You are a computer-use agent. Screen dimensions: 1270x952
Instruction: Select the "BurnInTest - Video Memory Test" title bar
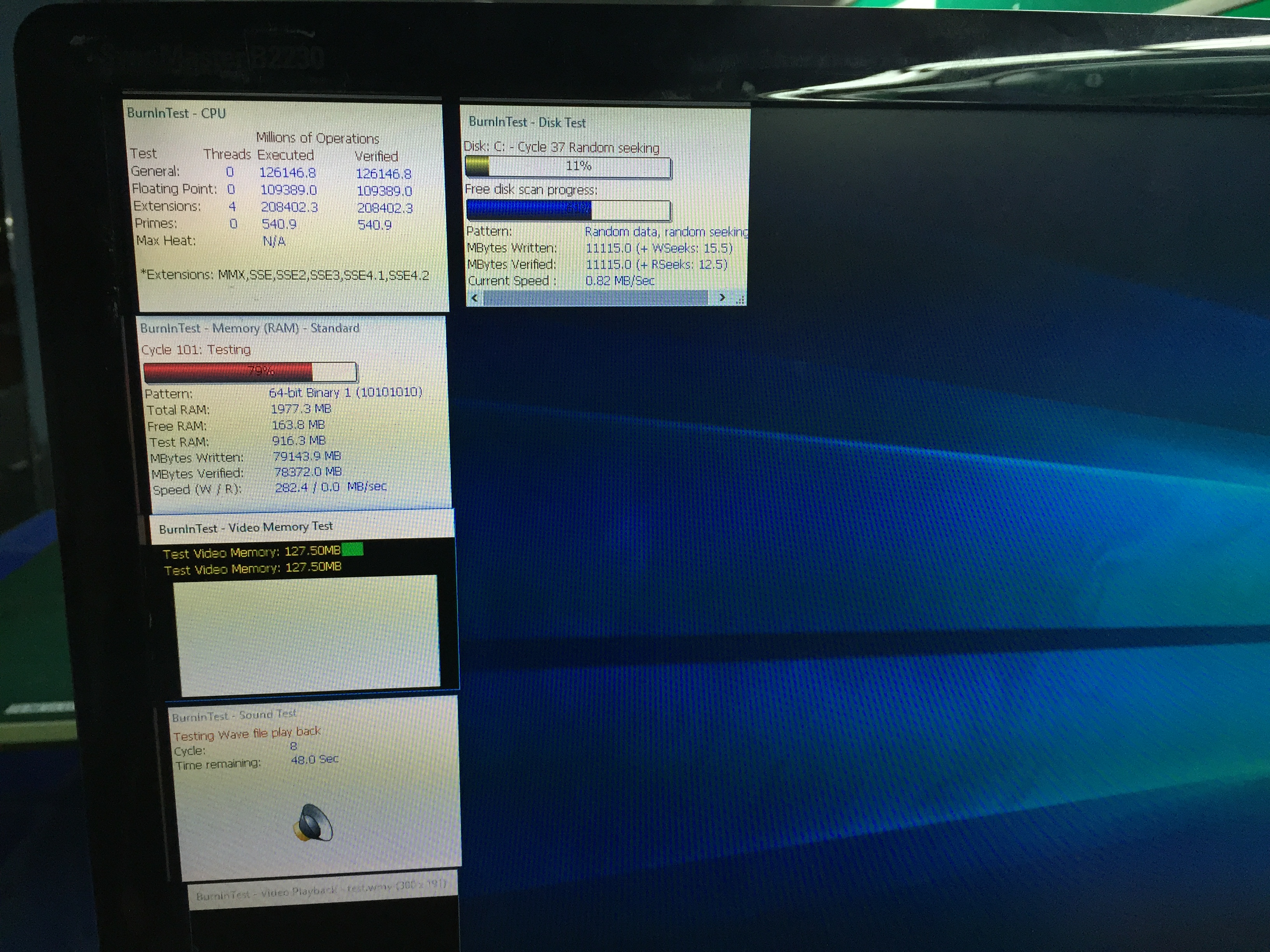(x=302, y=527)
